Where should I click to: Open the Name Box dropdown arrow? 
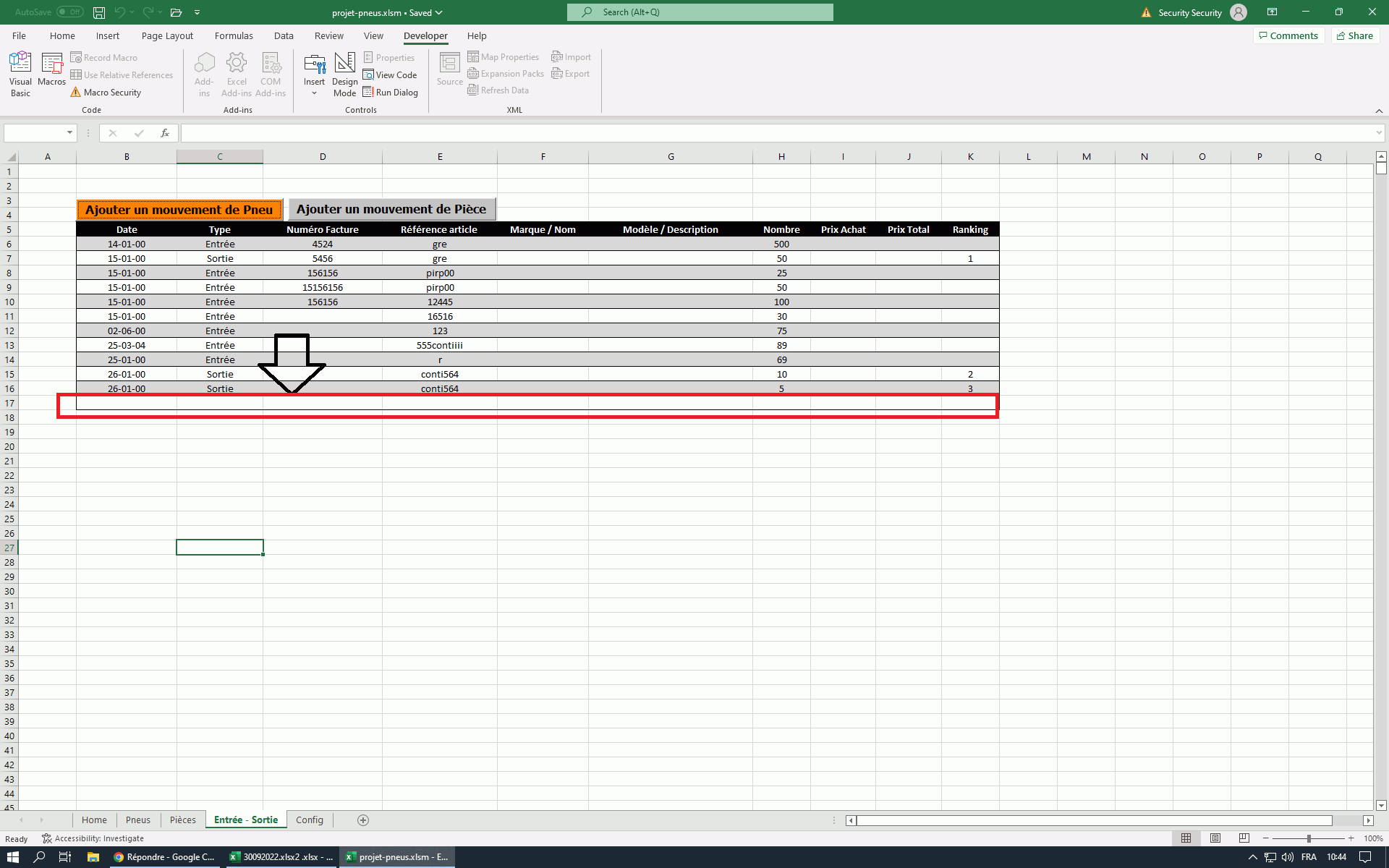[69, 132]
